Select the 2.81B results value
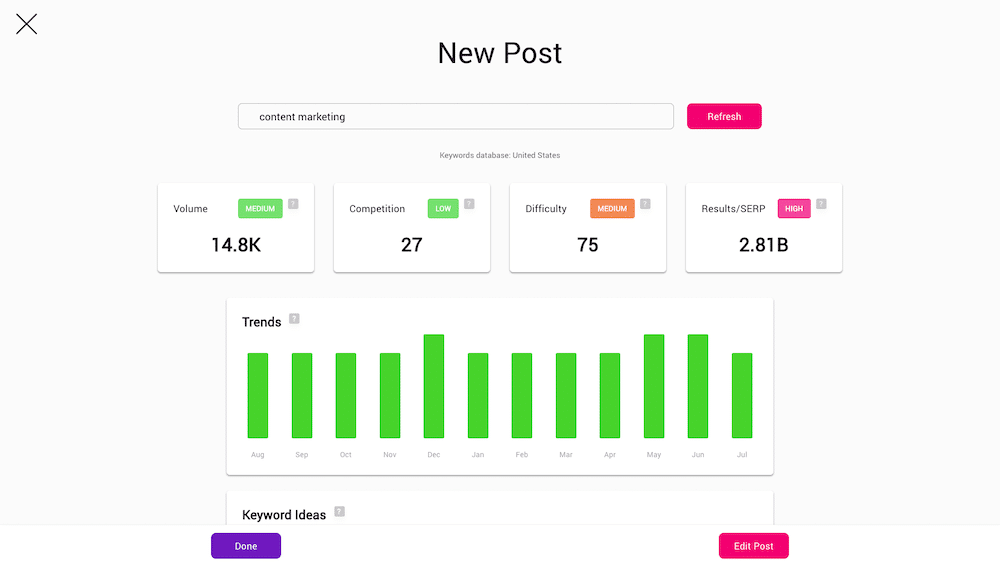This screenshot has width=1000, height=563. pyautogui.click(x=763, y=245)
